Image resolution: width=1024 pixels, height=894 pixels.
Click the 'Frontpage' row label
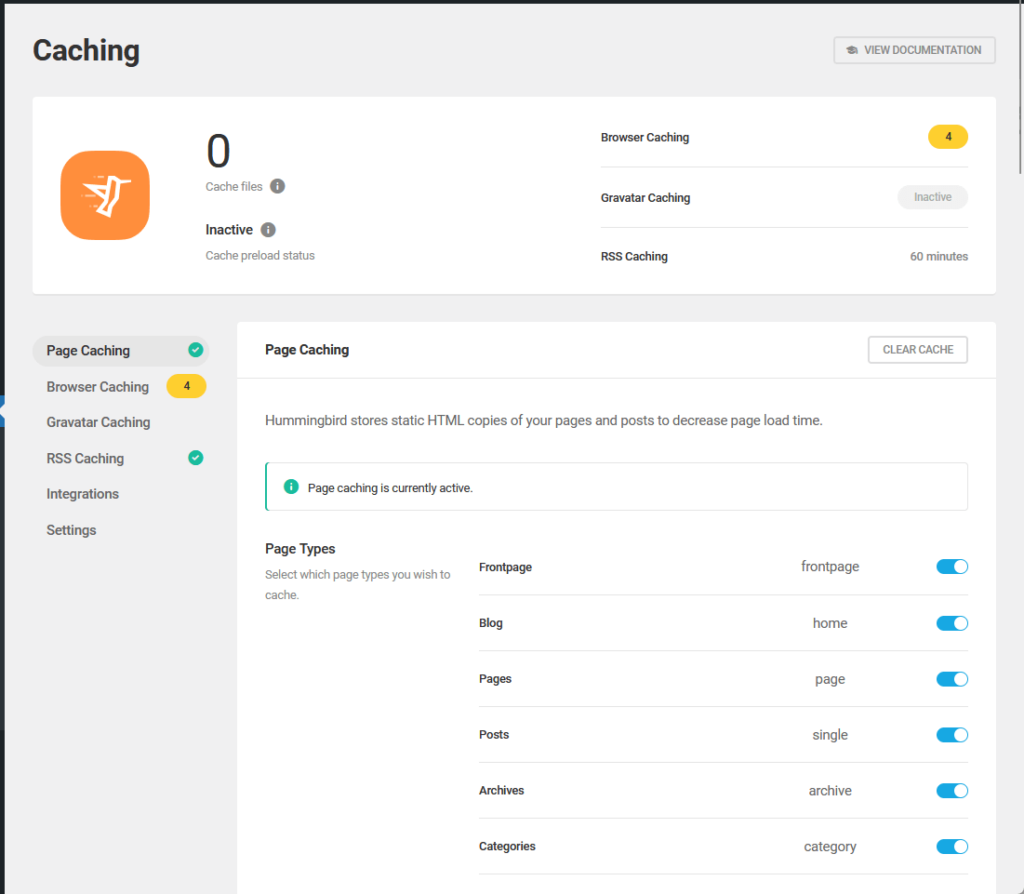(x=505, y=567)
